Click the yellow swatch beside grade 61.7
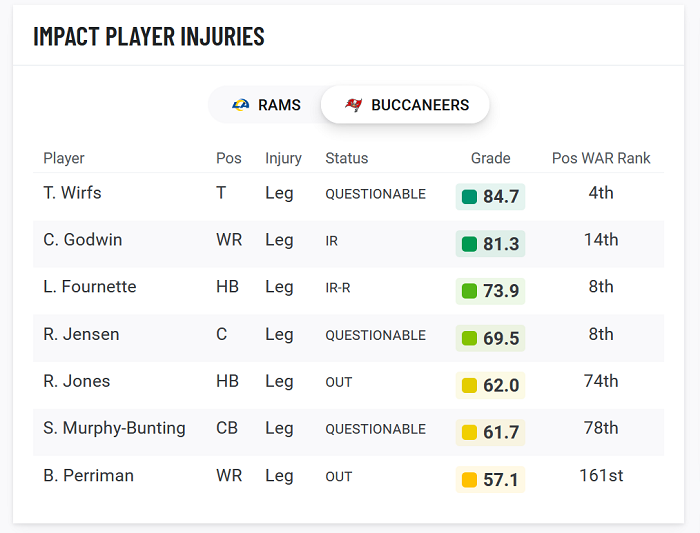The image size is (700, 533). (x=469, y=433)
